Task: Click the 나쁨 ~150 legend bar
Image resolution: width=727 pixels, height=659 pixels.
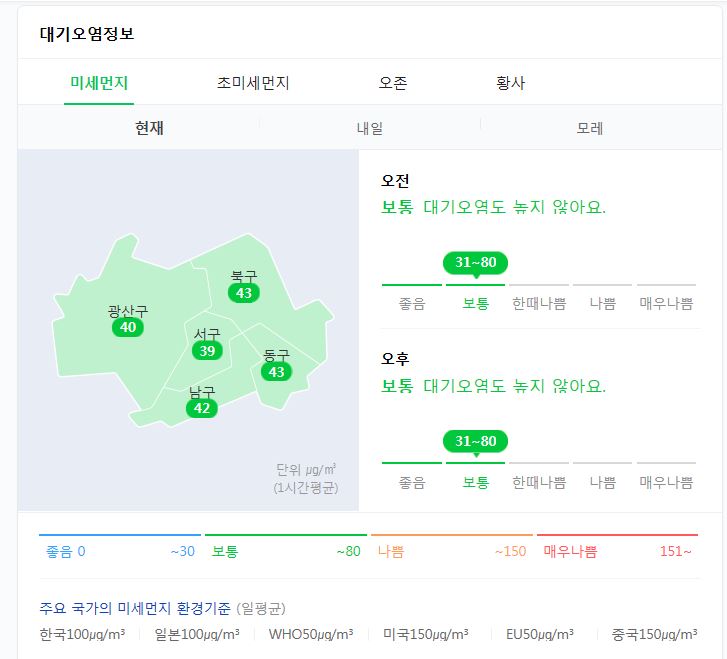Action: point(451,551)
